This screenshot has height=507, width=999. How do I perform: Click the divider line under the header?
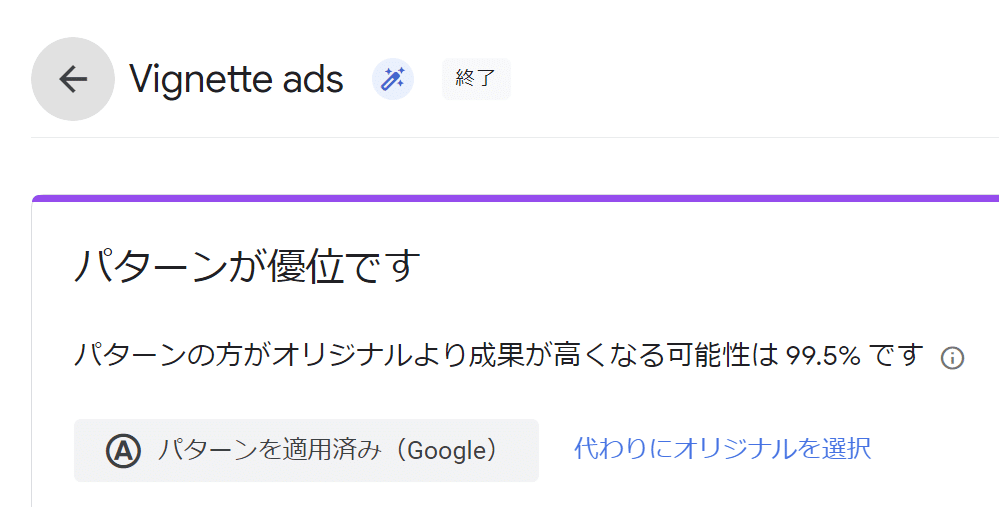click(515, 137)
